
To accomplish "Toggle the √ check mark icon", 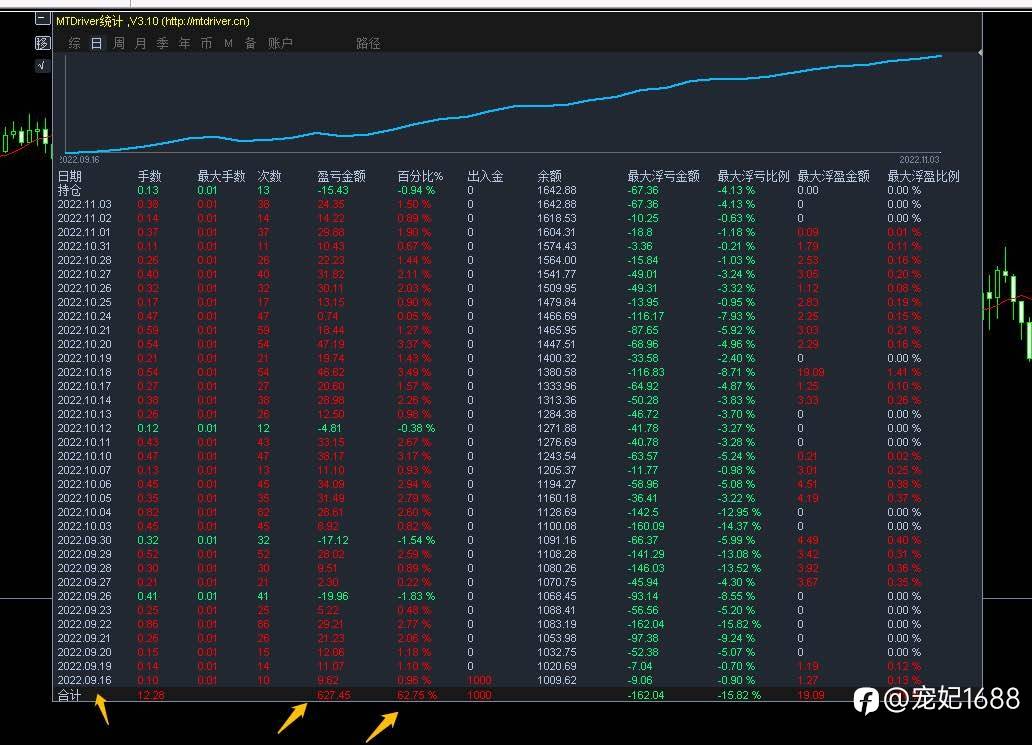I will click(42, 66).
